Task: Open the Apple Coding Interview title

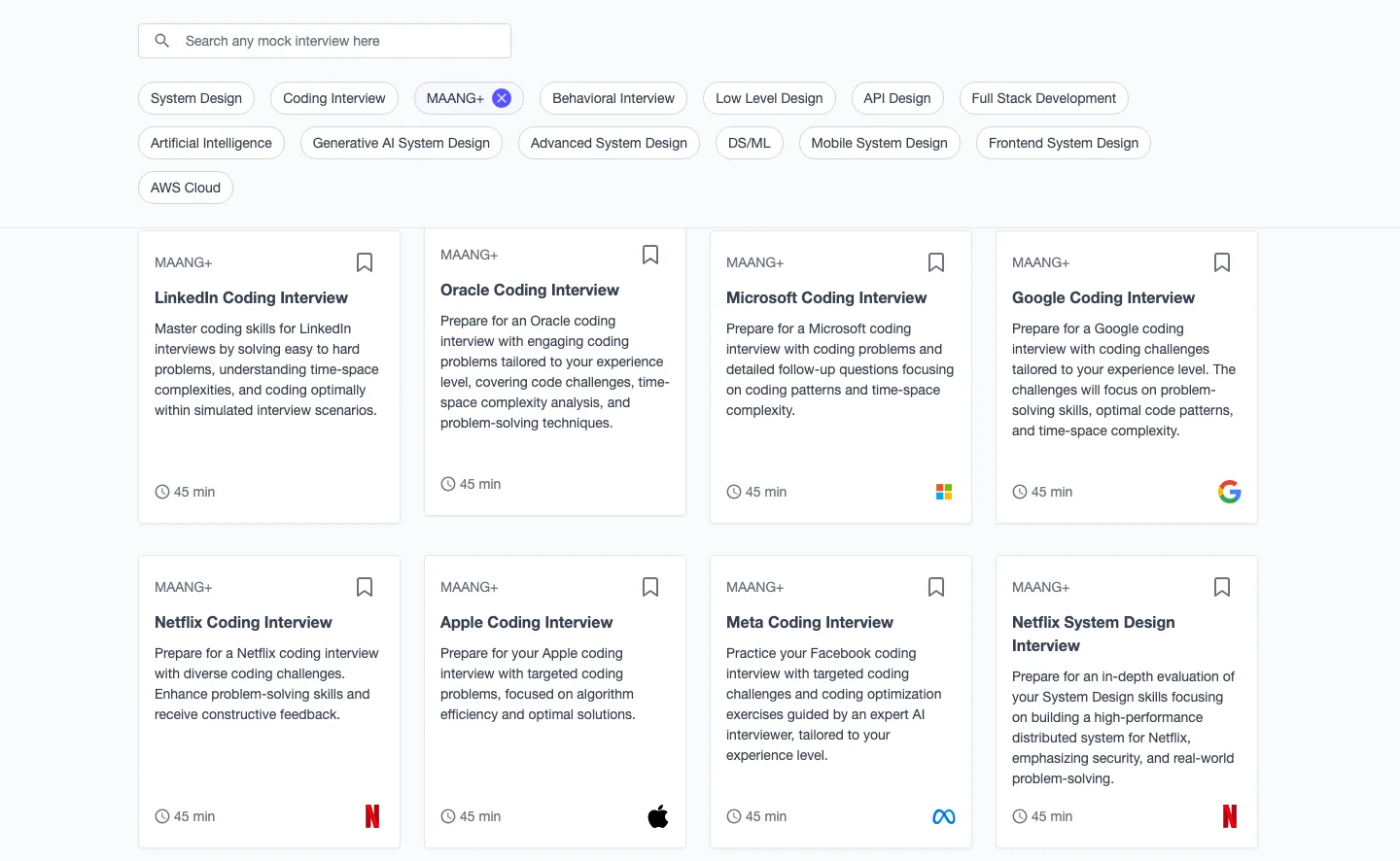Action: pyautogui.click(x=527, y=622)
